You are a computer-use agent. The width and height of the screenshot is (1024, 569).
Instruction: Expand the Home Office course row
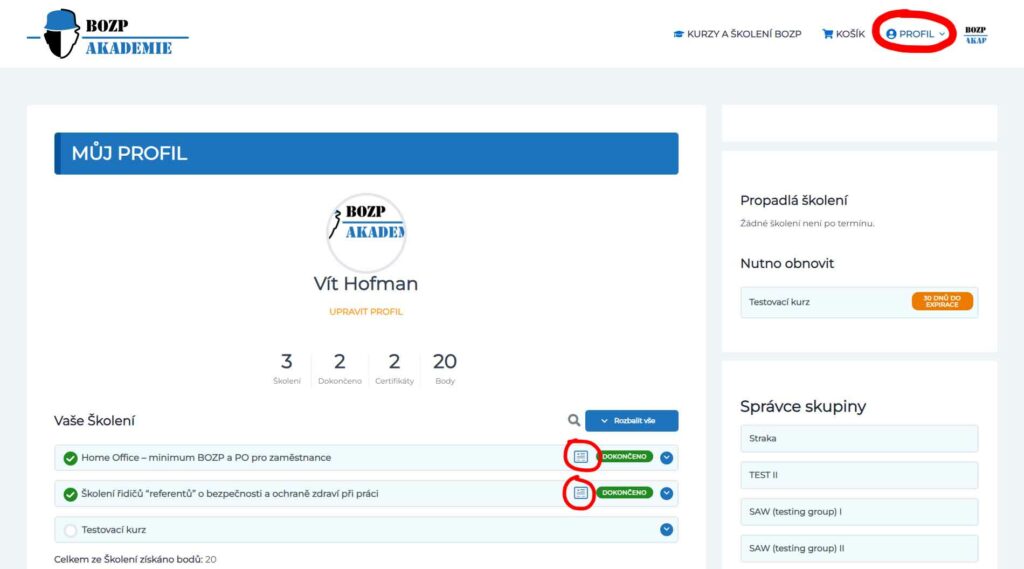click(x=666, y=458)
